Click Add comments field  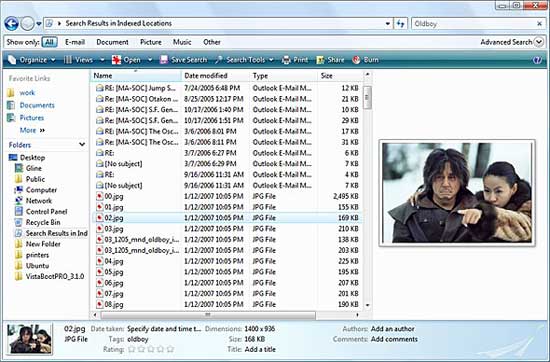(x=394, y=339)
